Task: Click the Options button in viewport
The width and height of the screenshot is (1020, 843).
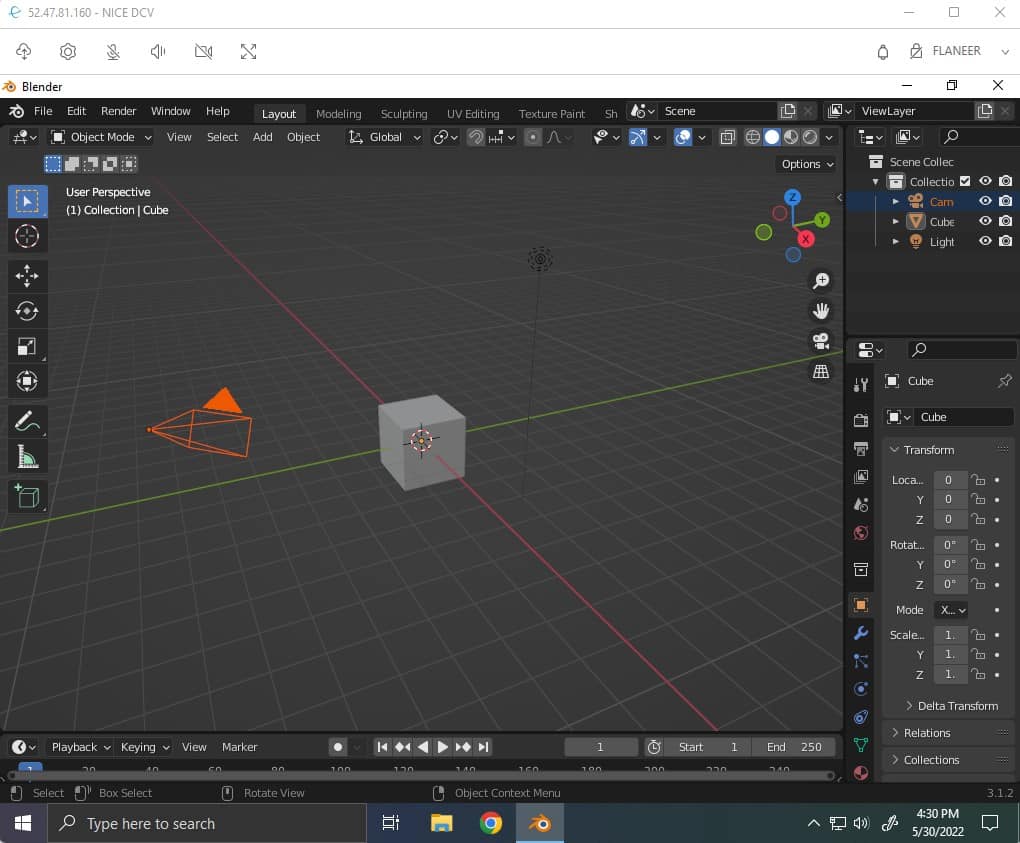Action: pos(806,164)
